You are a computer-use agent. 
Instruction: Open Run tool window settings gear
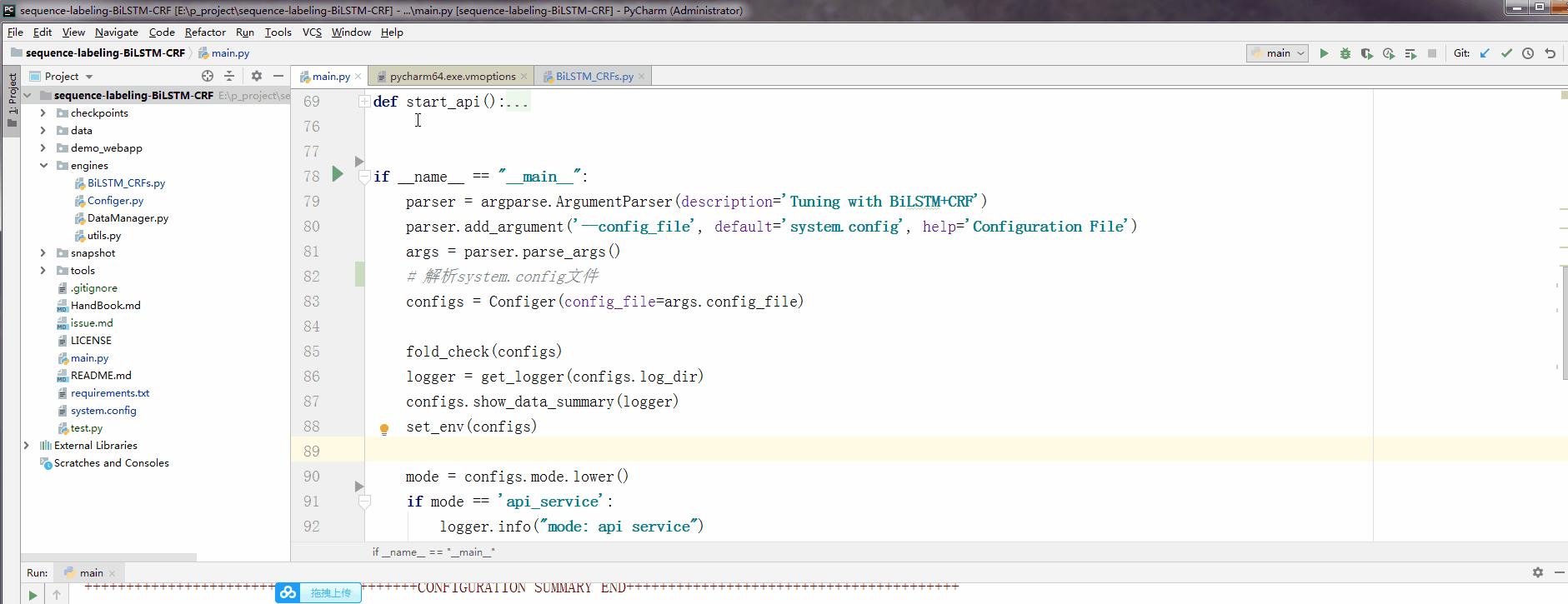(x=1538, y=572)
